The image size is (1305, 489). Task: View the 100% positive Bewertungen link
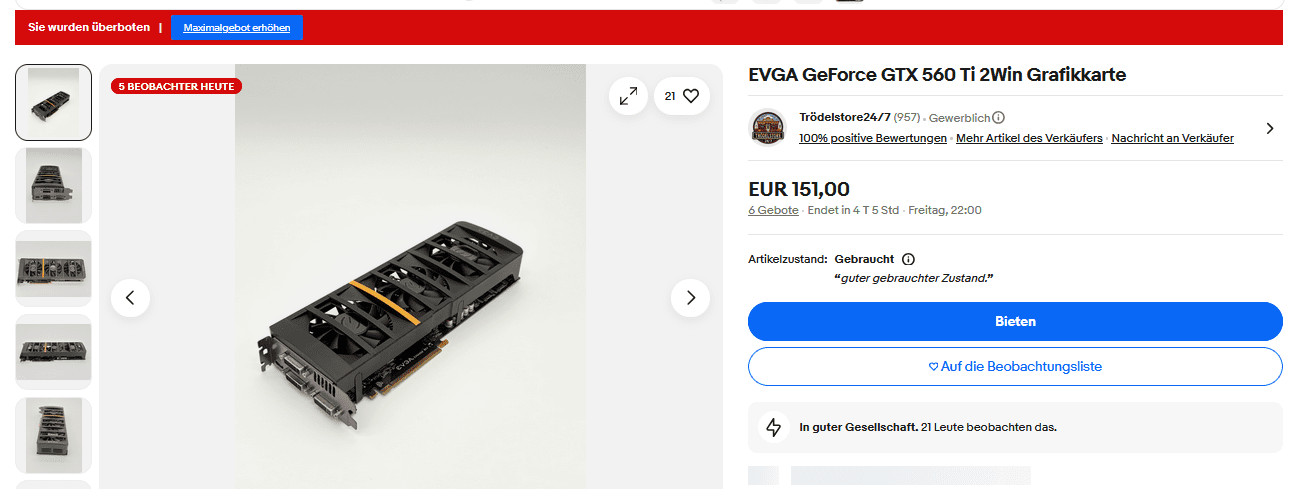point(873,138)
